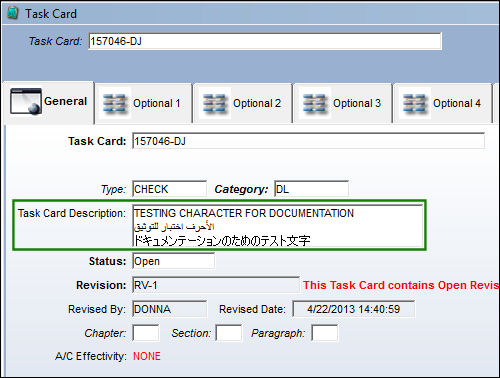Switch to the General tab
This screenshot has height=378, width=500.
coord(49,103)
